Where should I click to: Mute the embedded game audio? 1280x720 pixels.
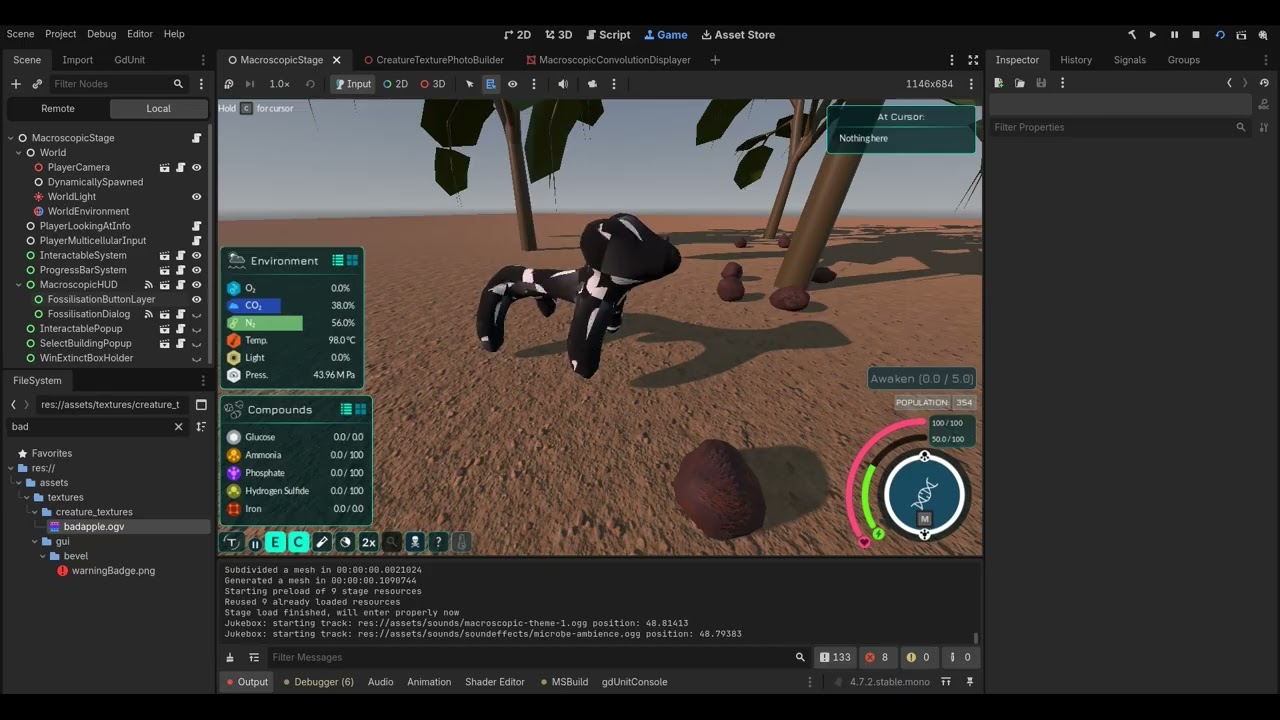tap(563, 84)
